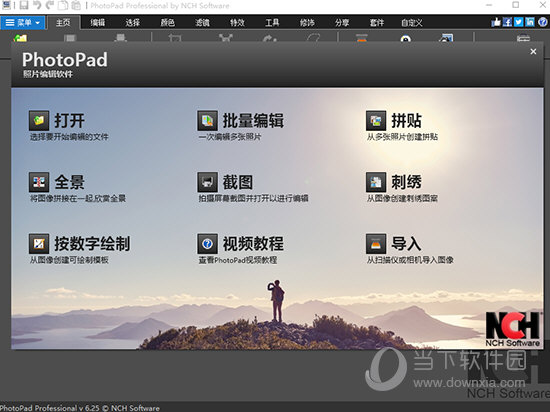Screen dimensions: 550x412
Task: Click the redo arrow in title bar
Action: tap(50, 5)
